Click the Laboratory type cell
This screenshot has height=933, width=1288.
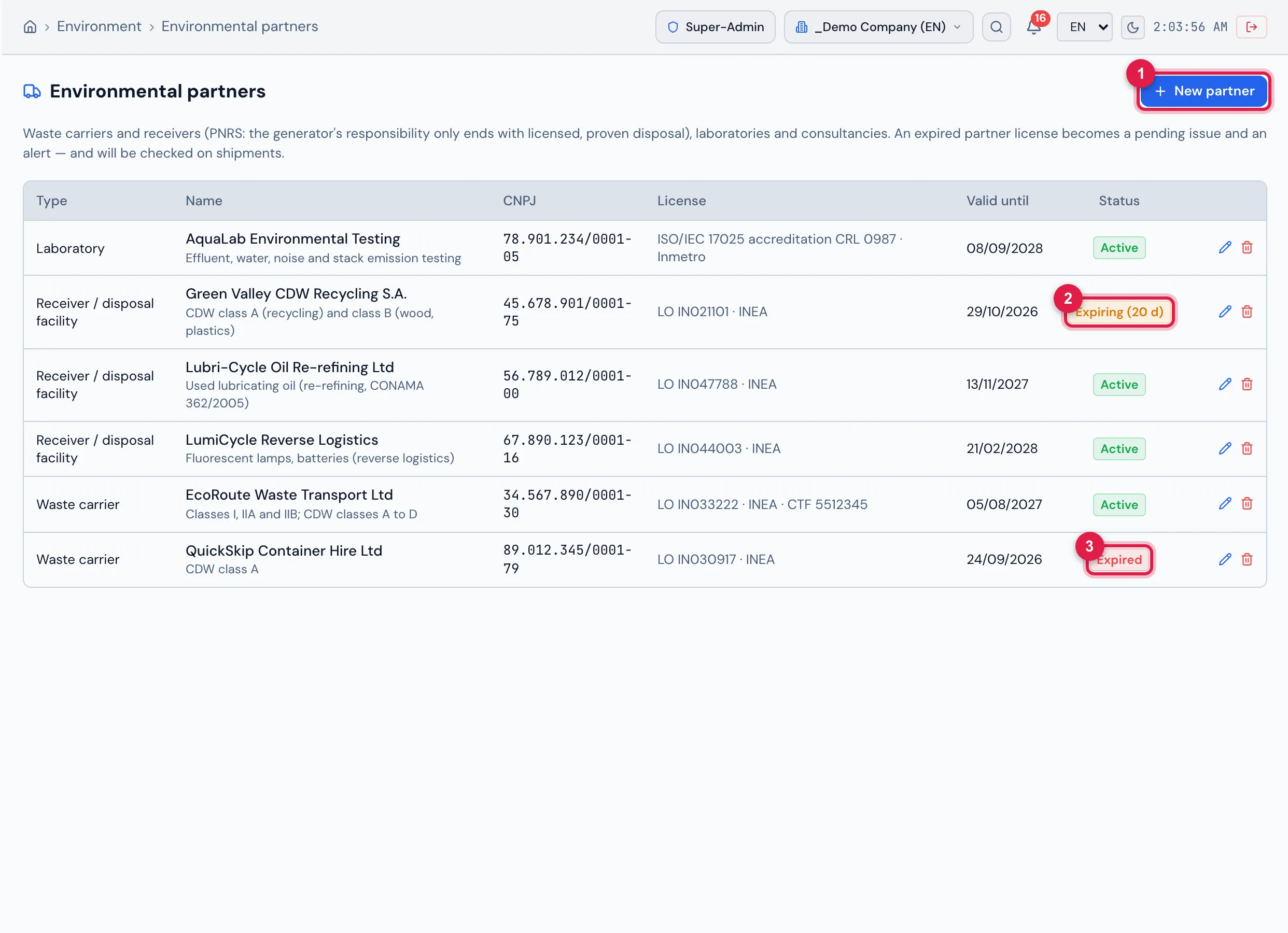point(71,248)
